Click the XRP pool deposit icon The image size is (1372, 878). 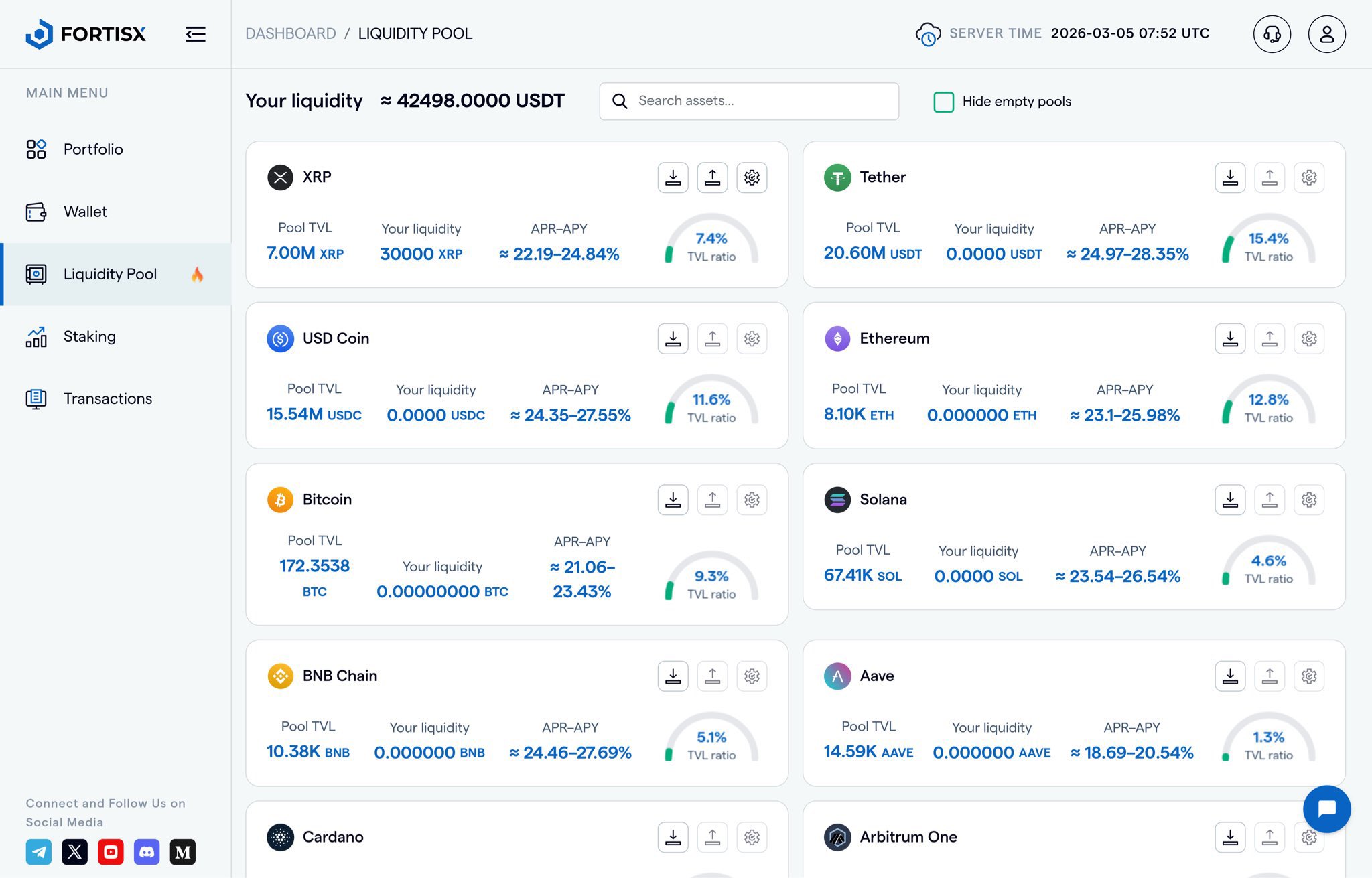pos(673,177)
